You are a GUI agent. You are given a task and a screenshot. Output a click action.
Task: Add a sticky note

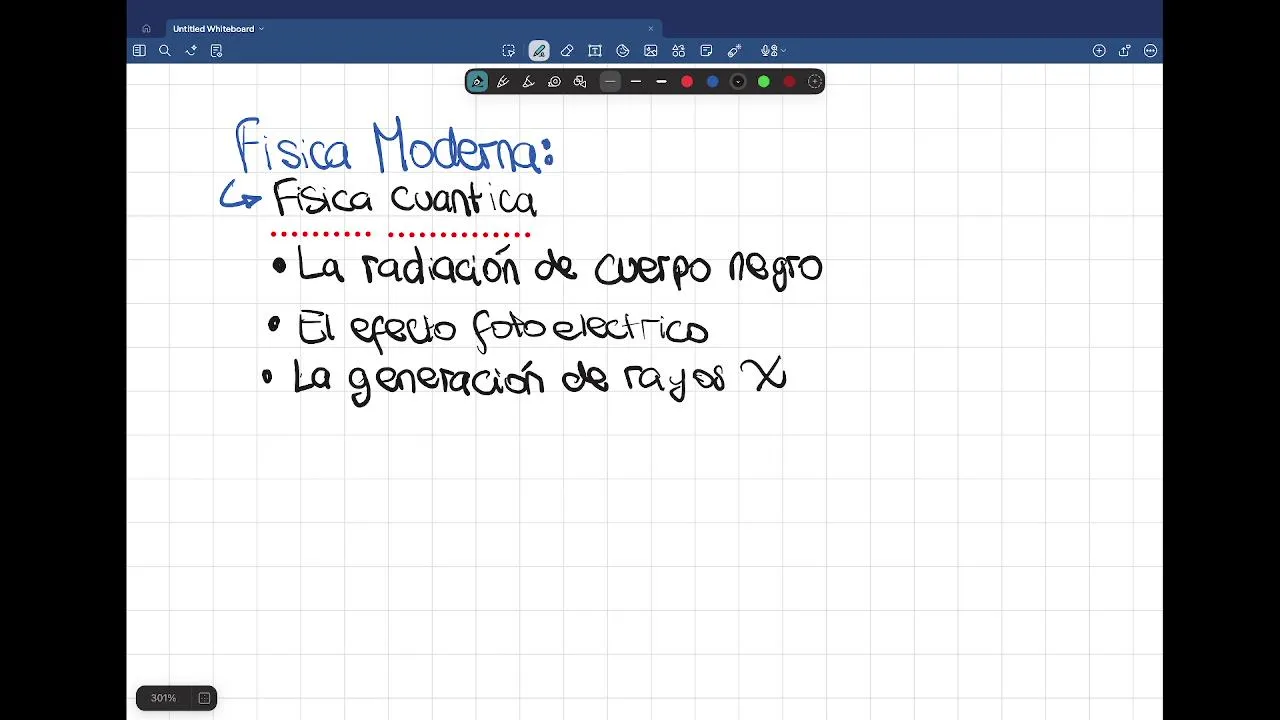point(706,51)
